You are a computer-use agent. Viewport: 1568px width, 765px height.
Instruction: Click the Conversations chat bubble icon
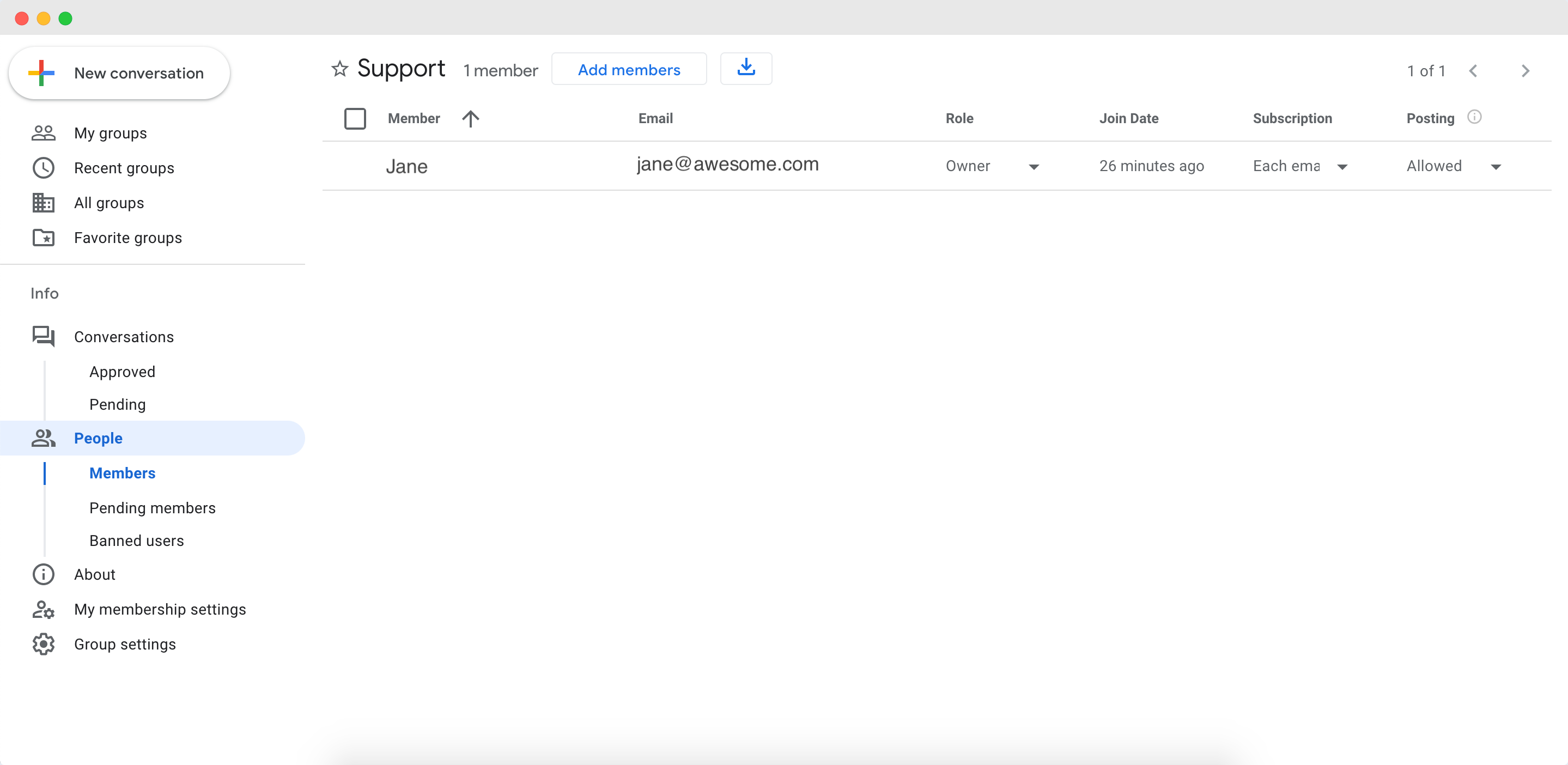pos(43,337)
